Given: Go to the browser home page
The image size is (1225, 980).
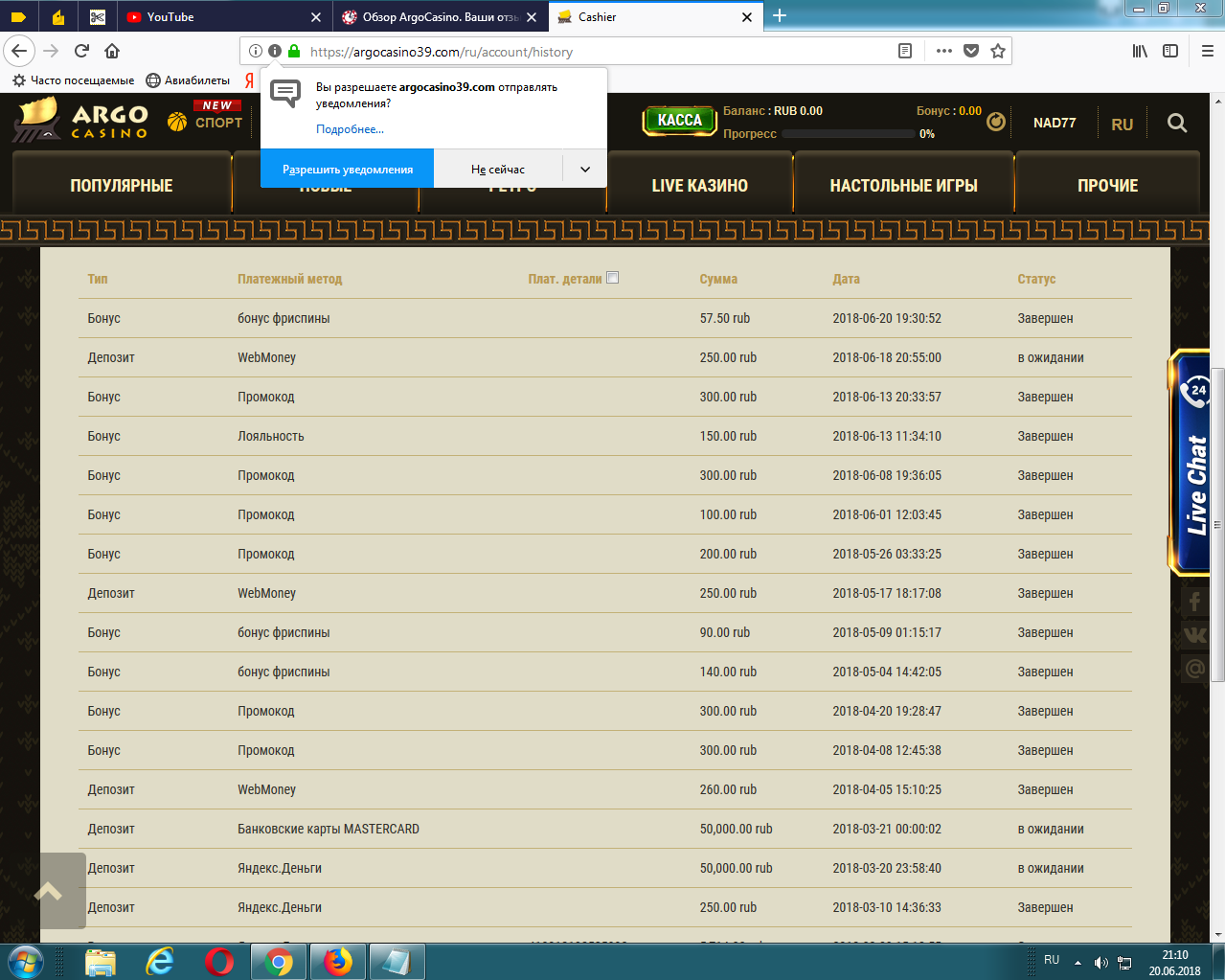Looking at the screenshot, I should click(x=112, y=51).
